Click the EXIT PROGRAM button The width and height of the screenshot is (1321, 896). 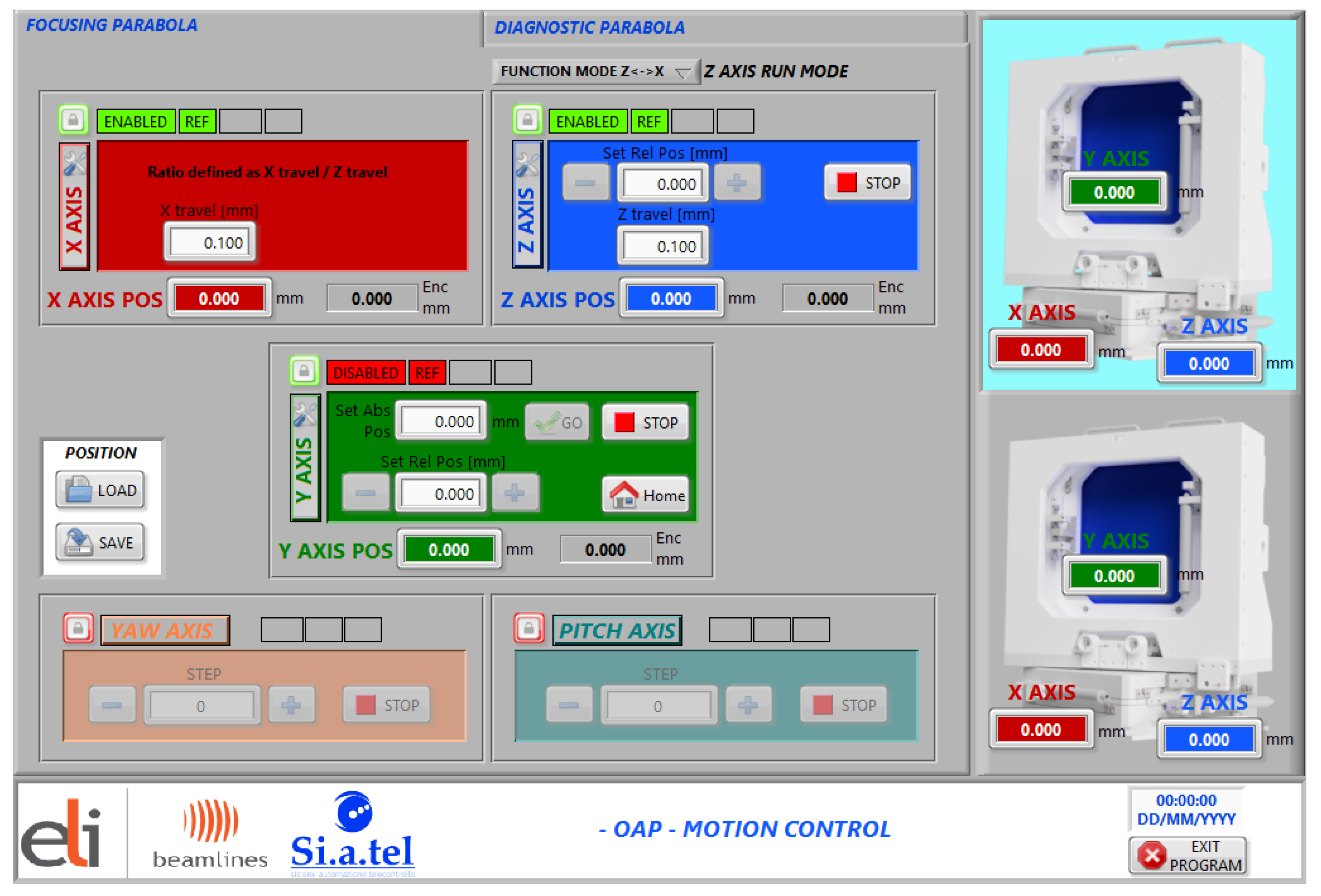coord(1188,855)
